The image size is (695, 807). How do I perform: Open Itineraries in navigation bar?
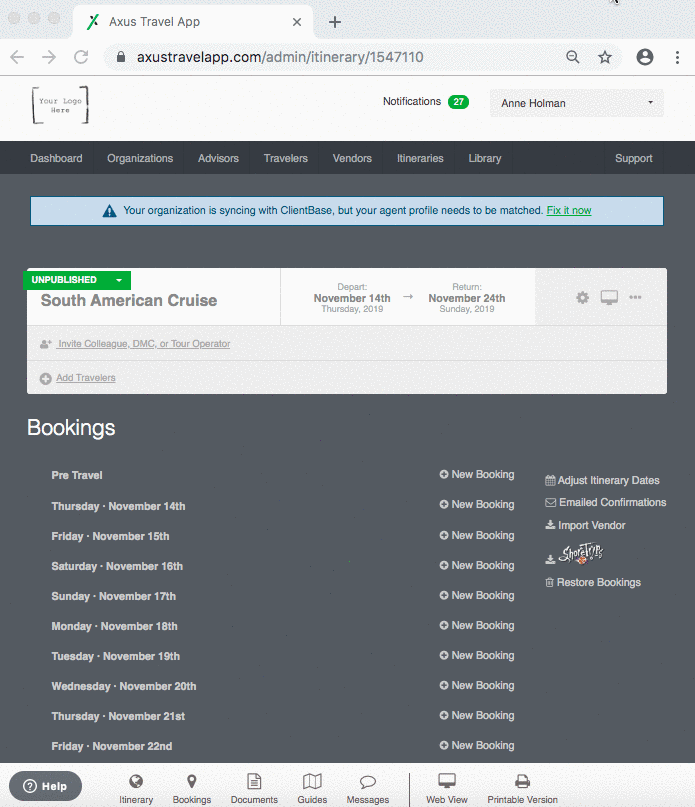click(420, 158)
